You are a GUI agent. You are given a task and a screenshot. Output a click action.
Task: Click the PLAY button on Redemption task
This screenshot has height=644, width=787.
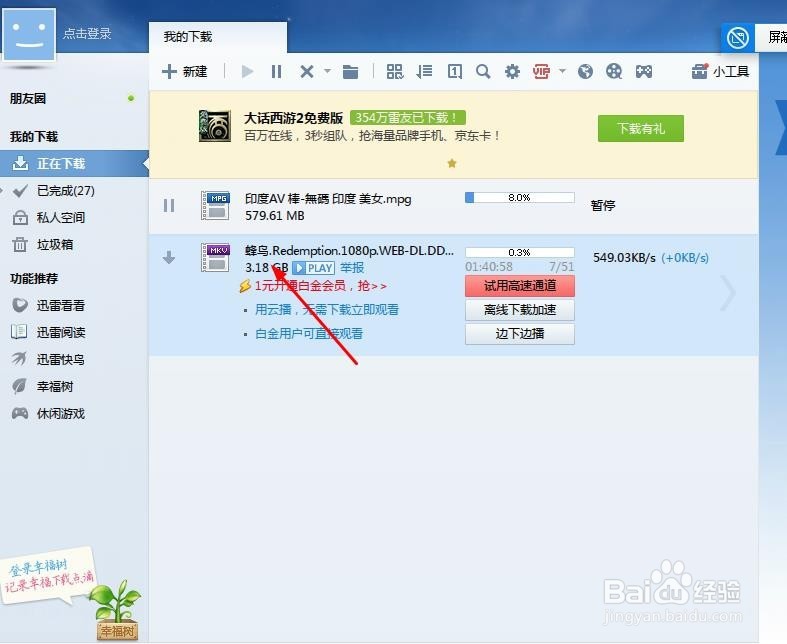(313, 268)
